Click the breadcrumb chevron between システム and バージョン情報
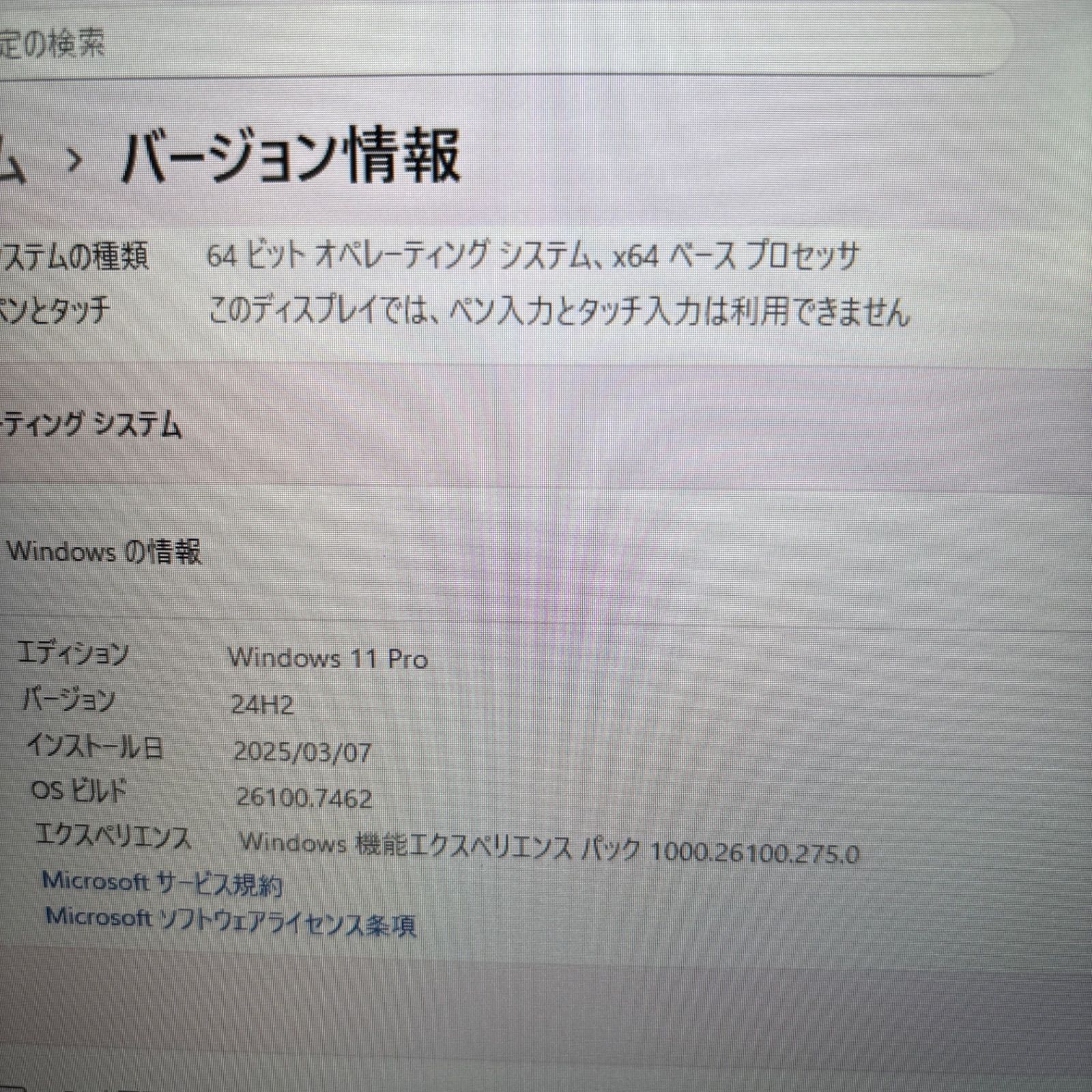The height and width of the screenshot is (1092, 1092). coord(75,158)
